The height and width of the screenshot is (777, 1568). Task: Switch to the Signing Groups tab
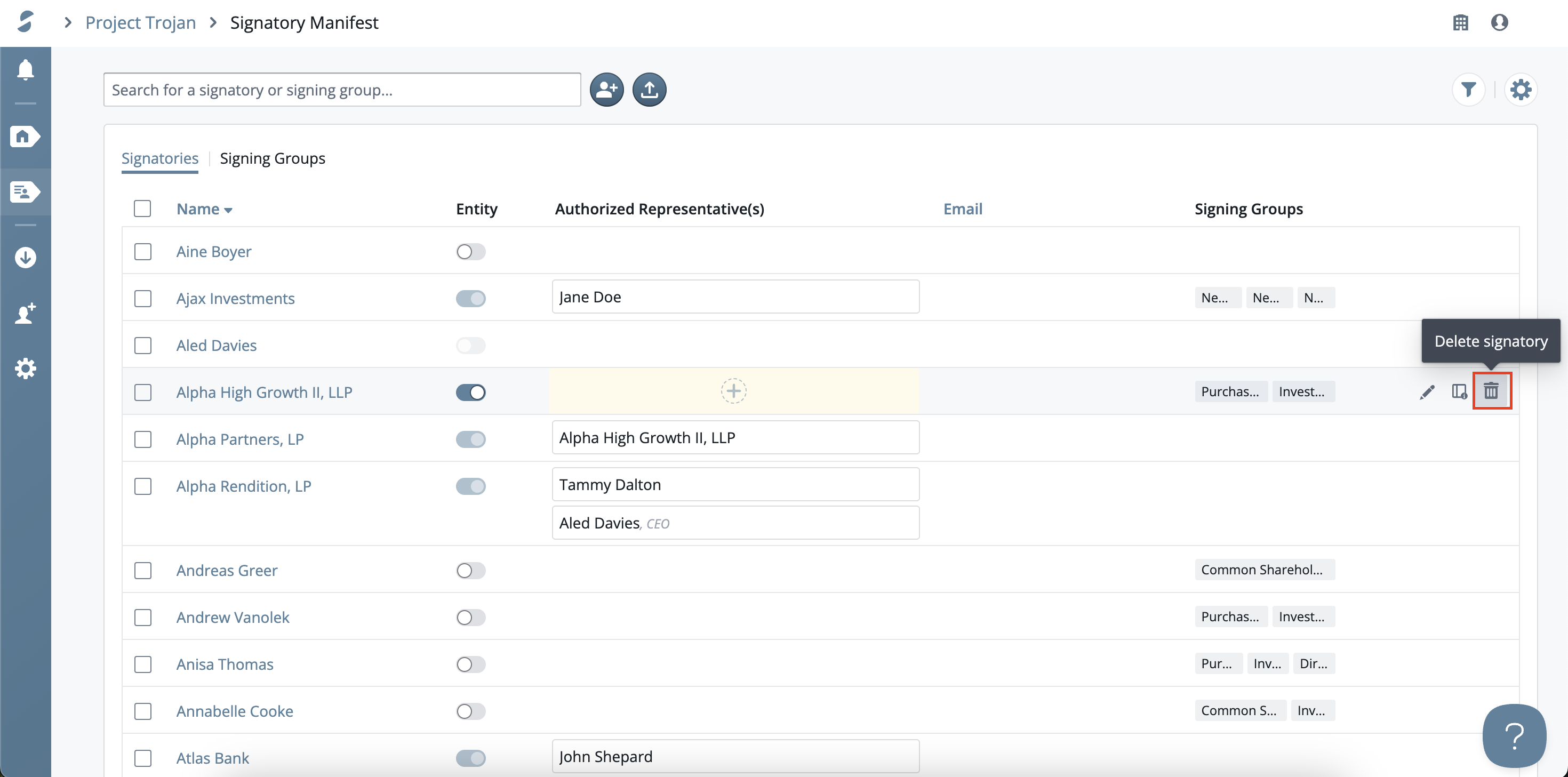[272, 158]
